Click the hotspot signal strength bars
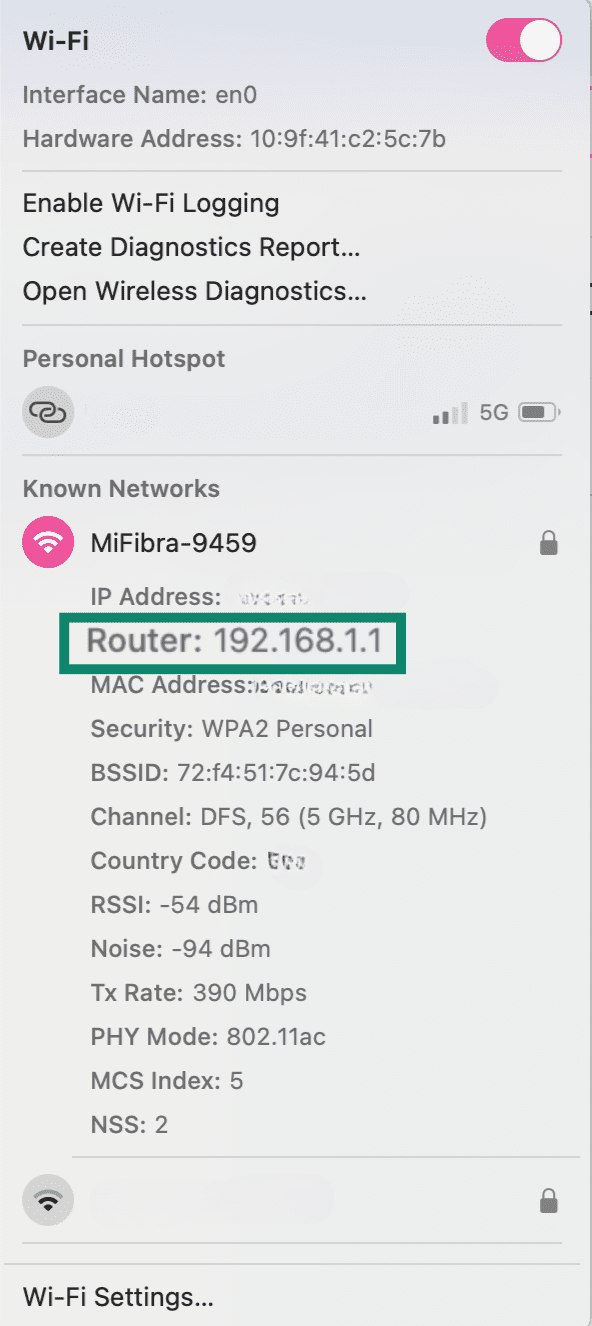Screen dimensions: 592x1326 pyautogui.click(x=450, y=413)
